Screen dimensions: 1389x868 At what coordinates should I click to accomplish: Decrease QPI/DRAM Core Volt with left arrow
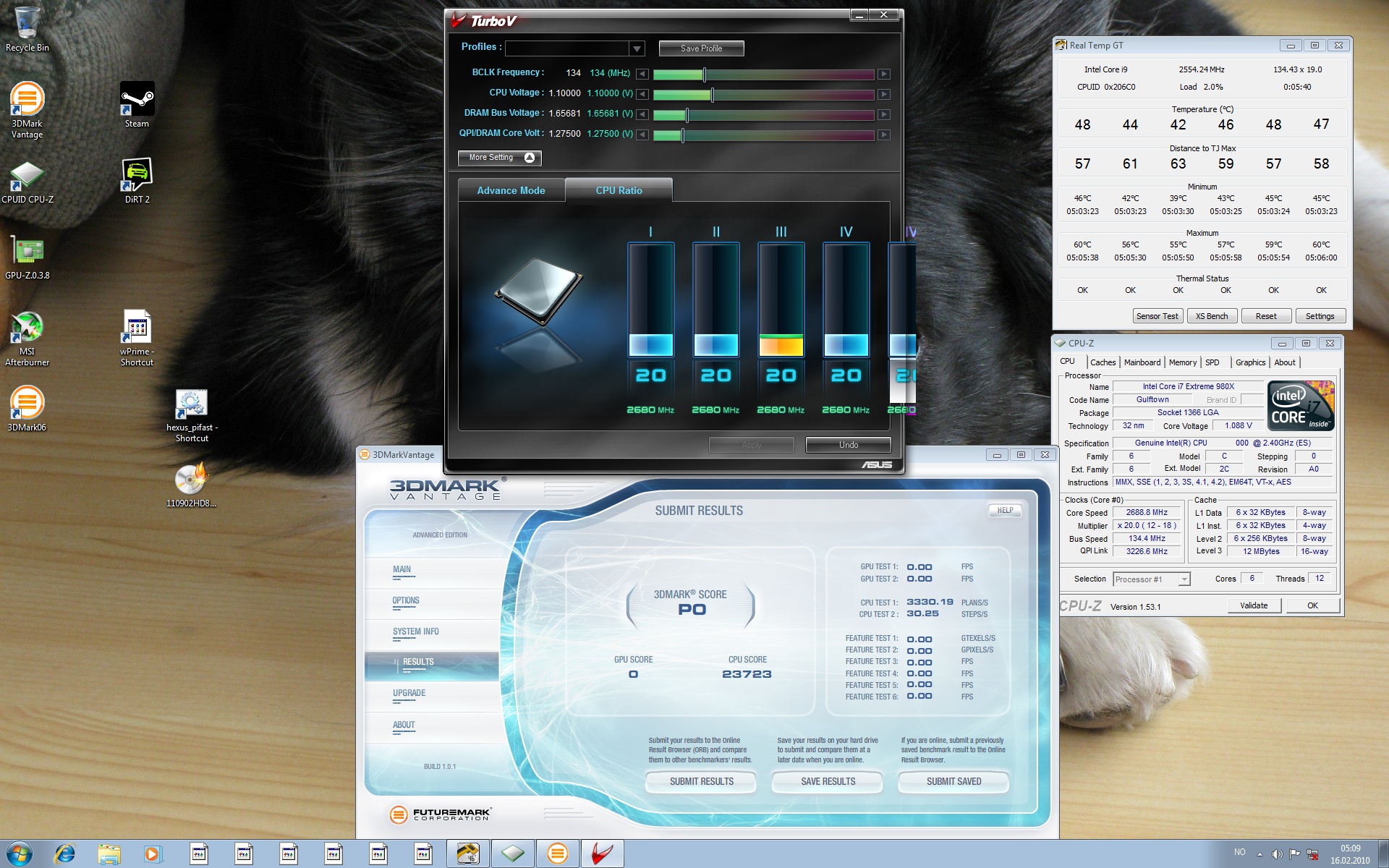[x=642, y=135]
